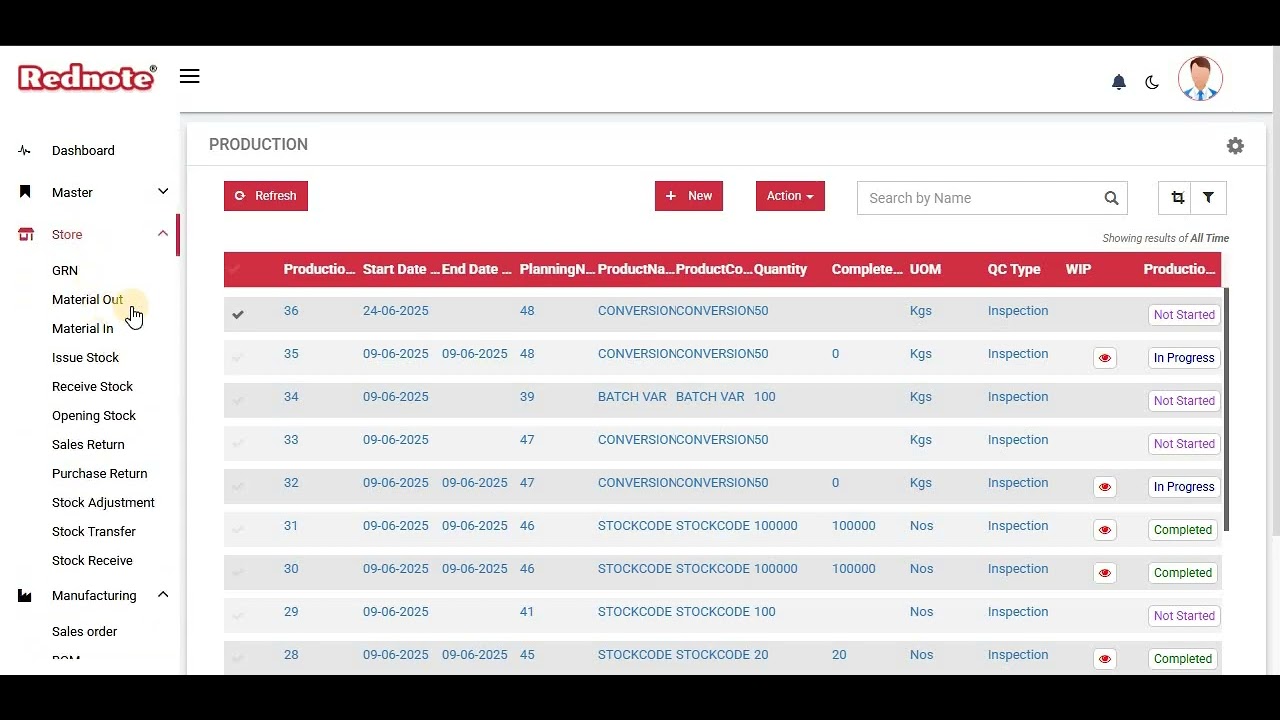The width and height of the screenshot is (1280, 720).
Task: Sort by Quantity column header
Action: click(780, 269)
